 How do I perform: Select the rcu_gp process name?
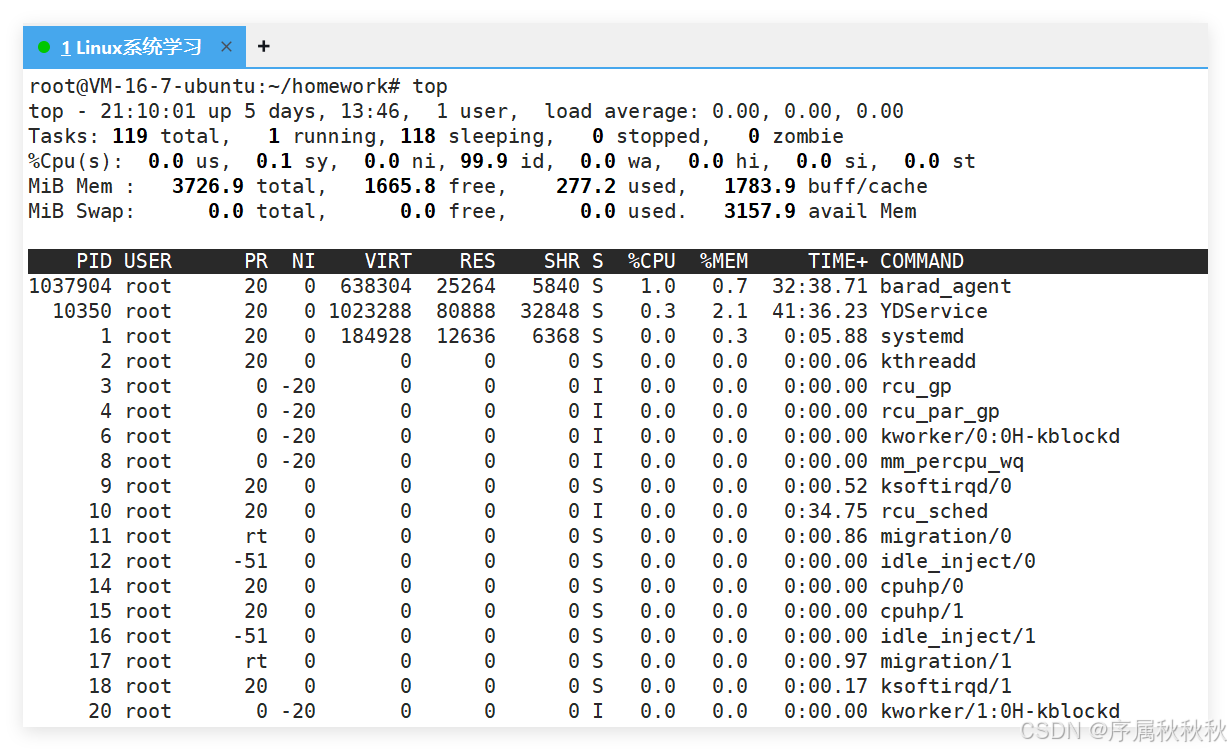[916, 386]
